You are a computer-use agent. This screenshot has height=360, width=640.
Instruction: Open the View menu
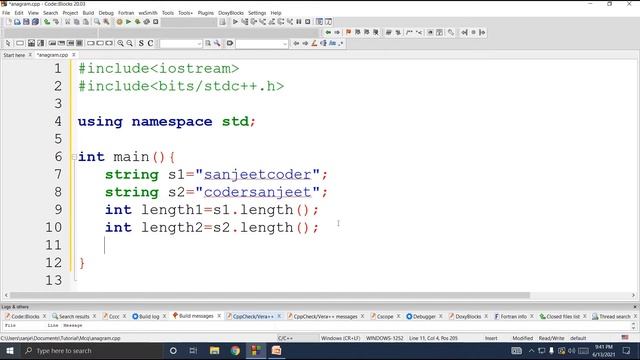pos(33,13)
